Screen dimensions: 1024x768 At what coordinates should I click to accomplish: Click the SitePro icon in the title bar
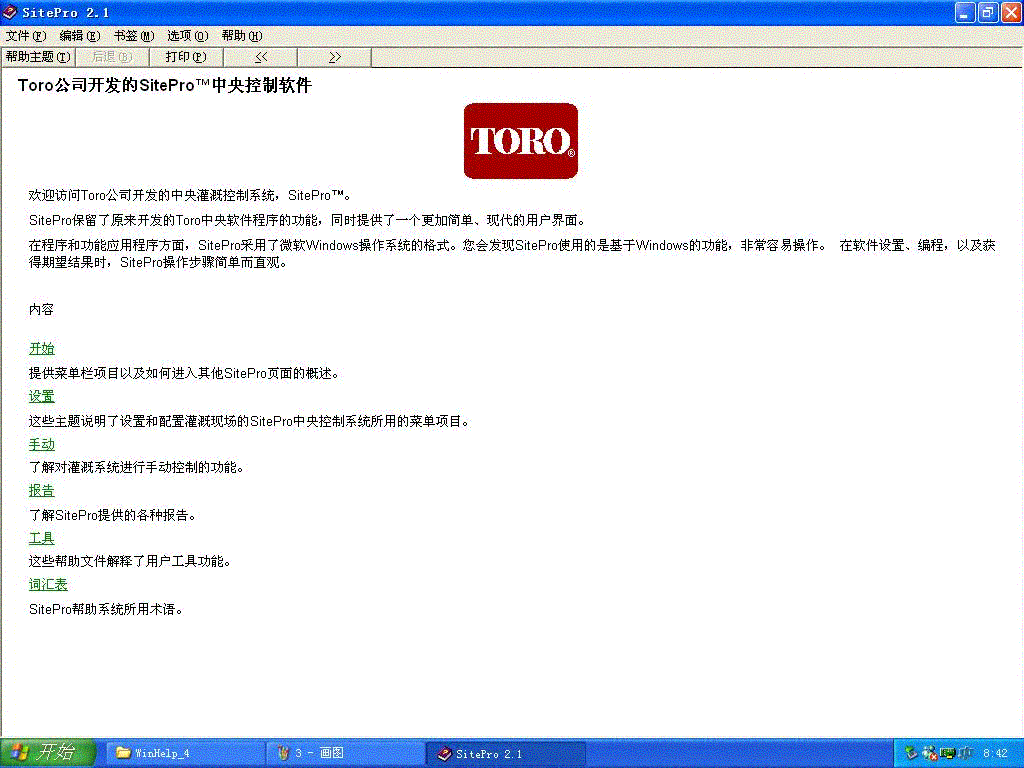coord(9,12)
